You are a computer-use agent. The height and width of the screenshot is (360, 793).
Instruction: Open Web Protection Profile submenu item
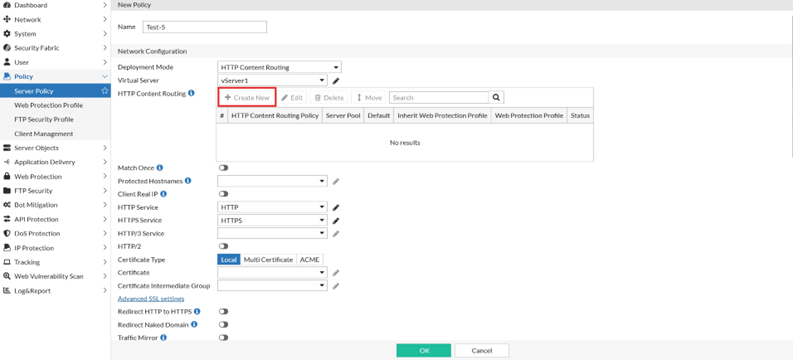[49, 105]
